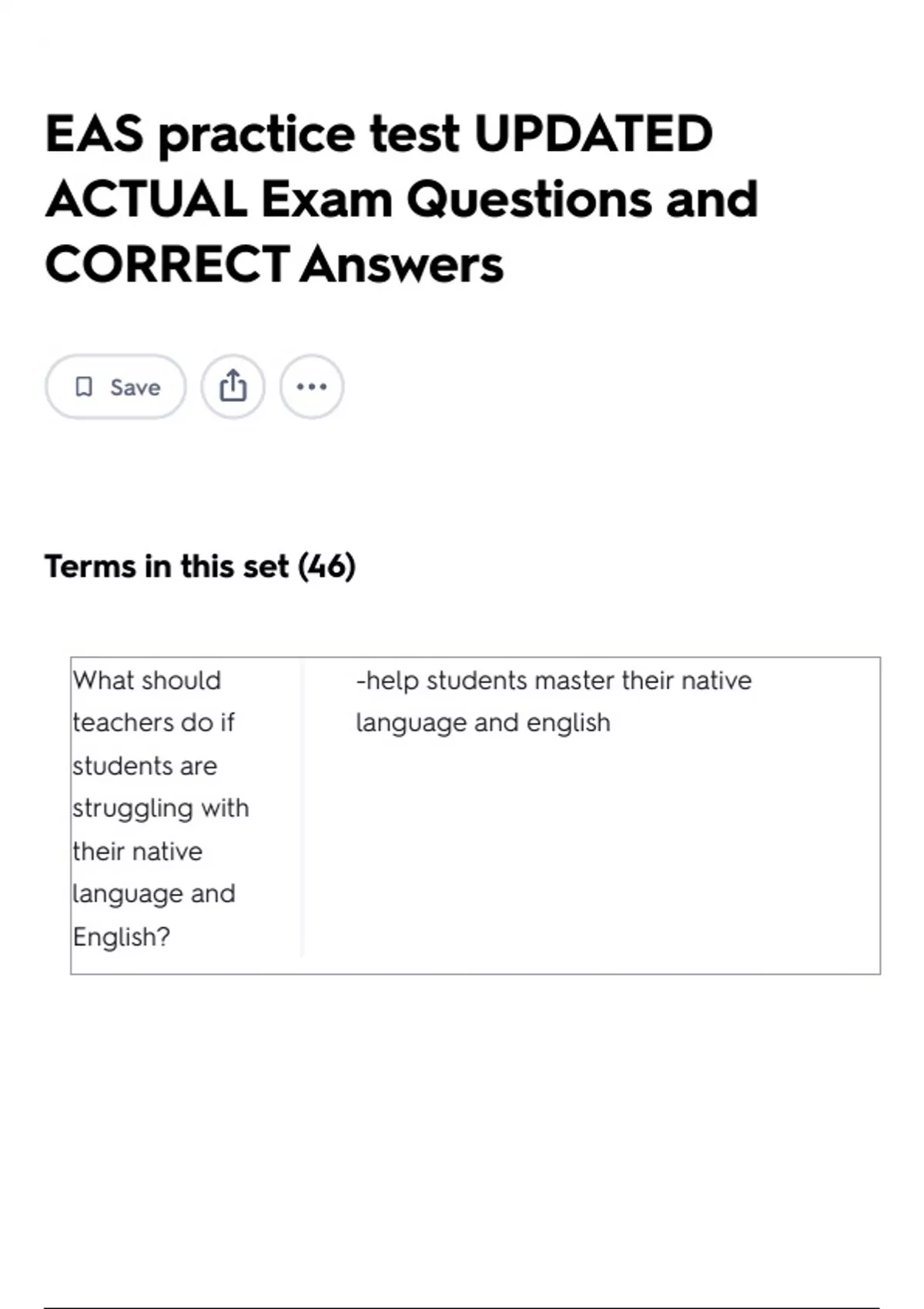
Task: Click the 'students are' line in the term
Action: 145,766
